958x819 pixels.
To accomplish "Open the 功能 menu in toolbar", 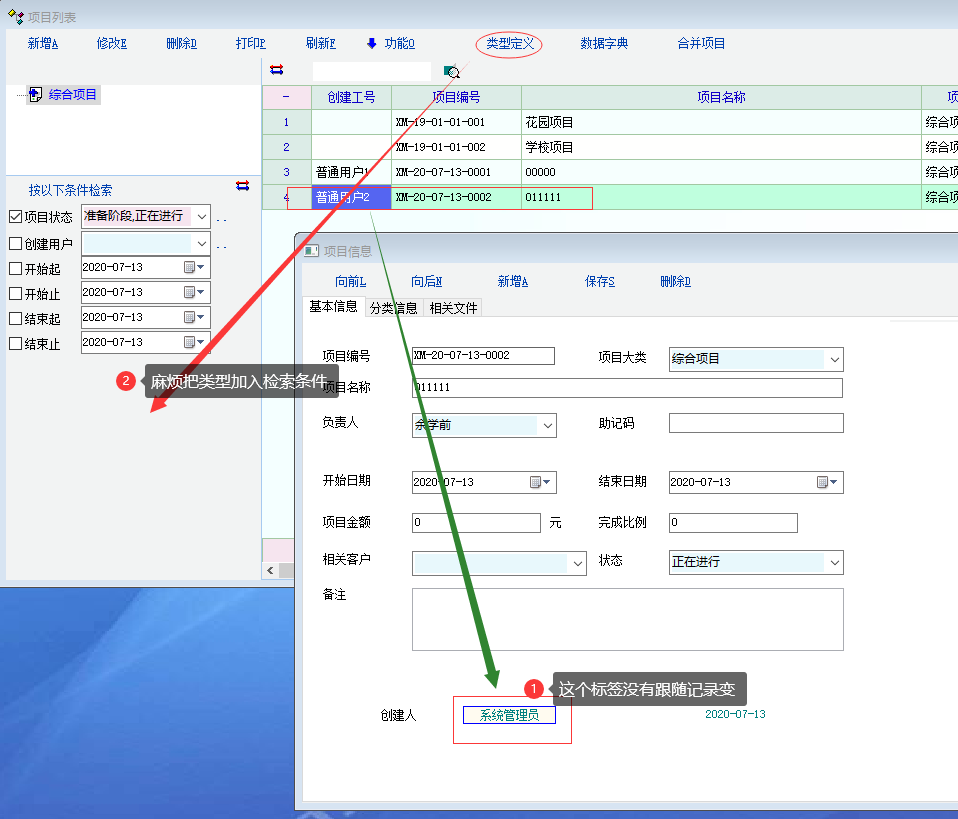I will coord(391,44).
